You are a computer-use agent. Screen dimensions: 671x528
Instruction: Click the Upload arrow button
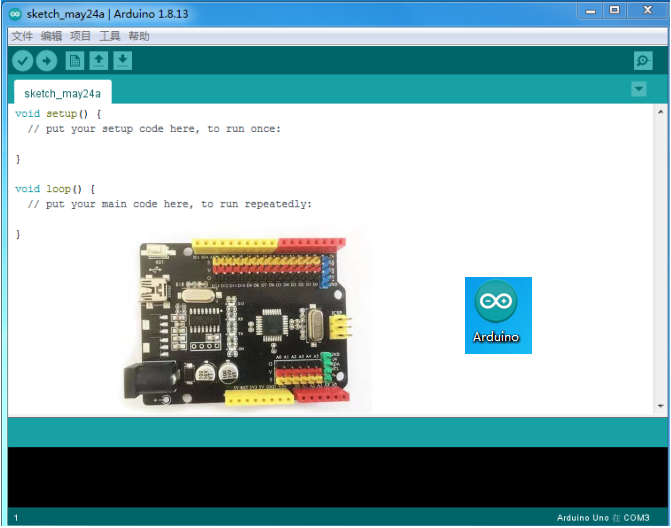coord(47,61)
